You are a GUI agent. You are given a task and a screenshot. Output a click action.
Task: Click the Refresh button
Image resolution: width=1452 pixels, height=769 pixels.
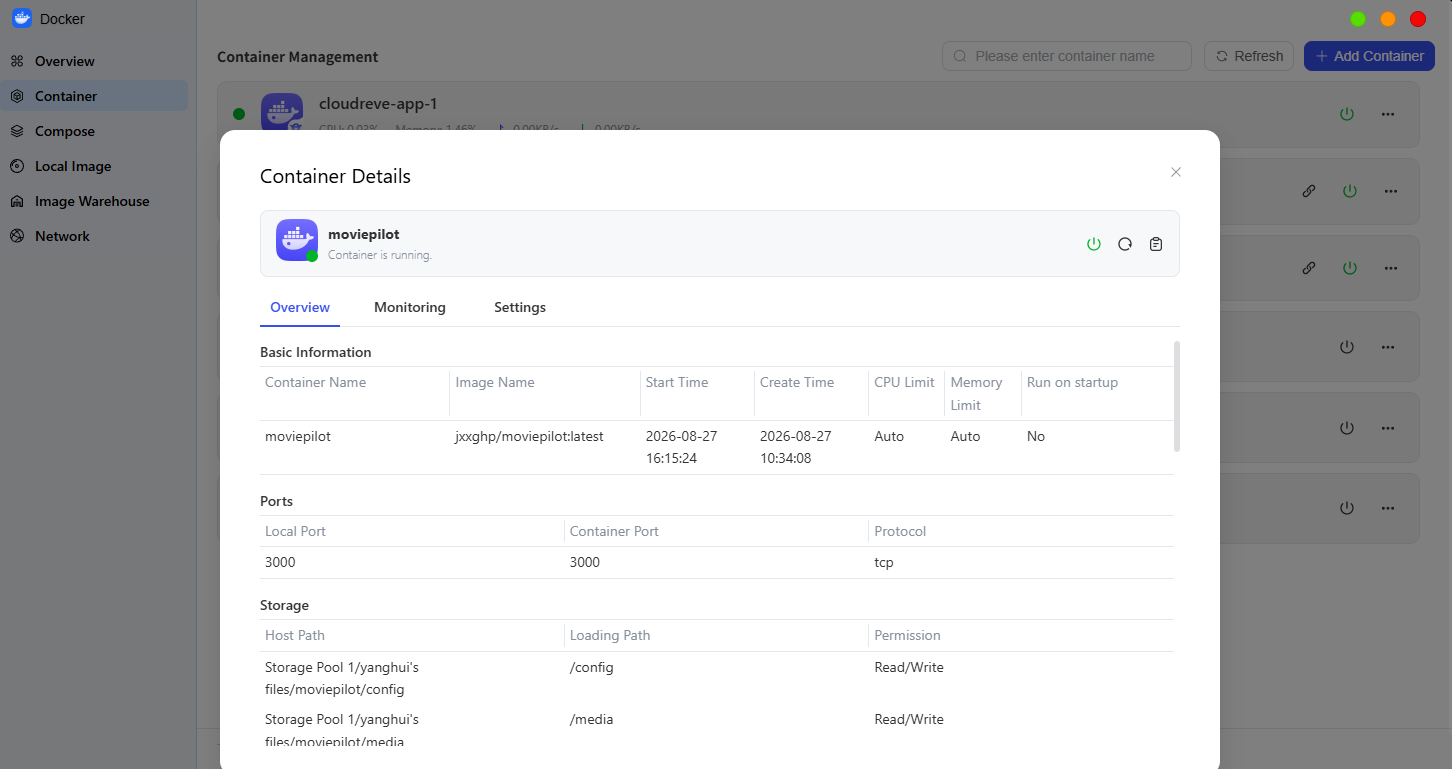[x=1249, y=56]
